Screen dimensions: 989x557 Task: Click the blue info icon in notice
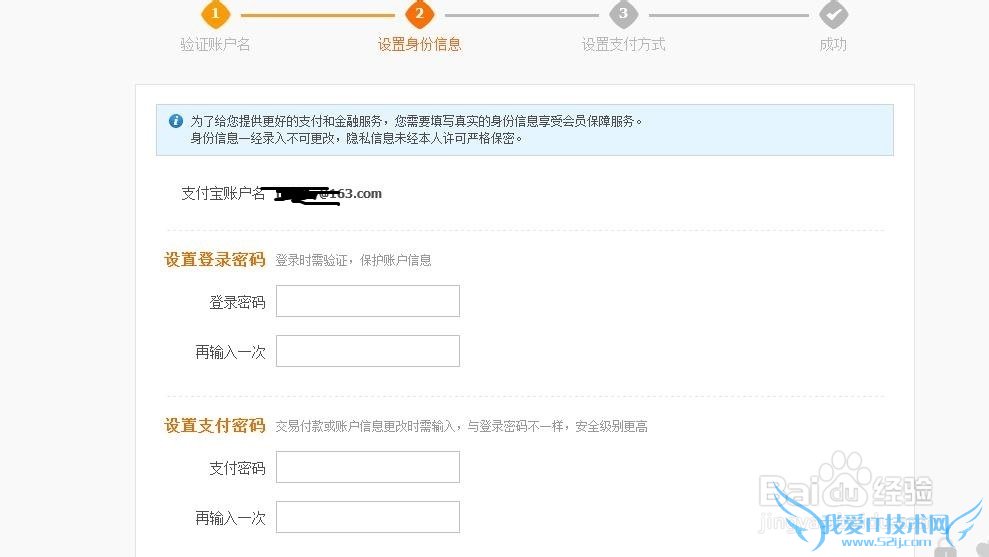[176, 121]
